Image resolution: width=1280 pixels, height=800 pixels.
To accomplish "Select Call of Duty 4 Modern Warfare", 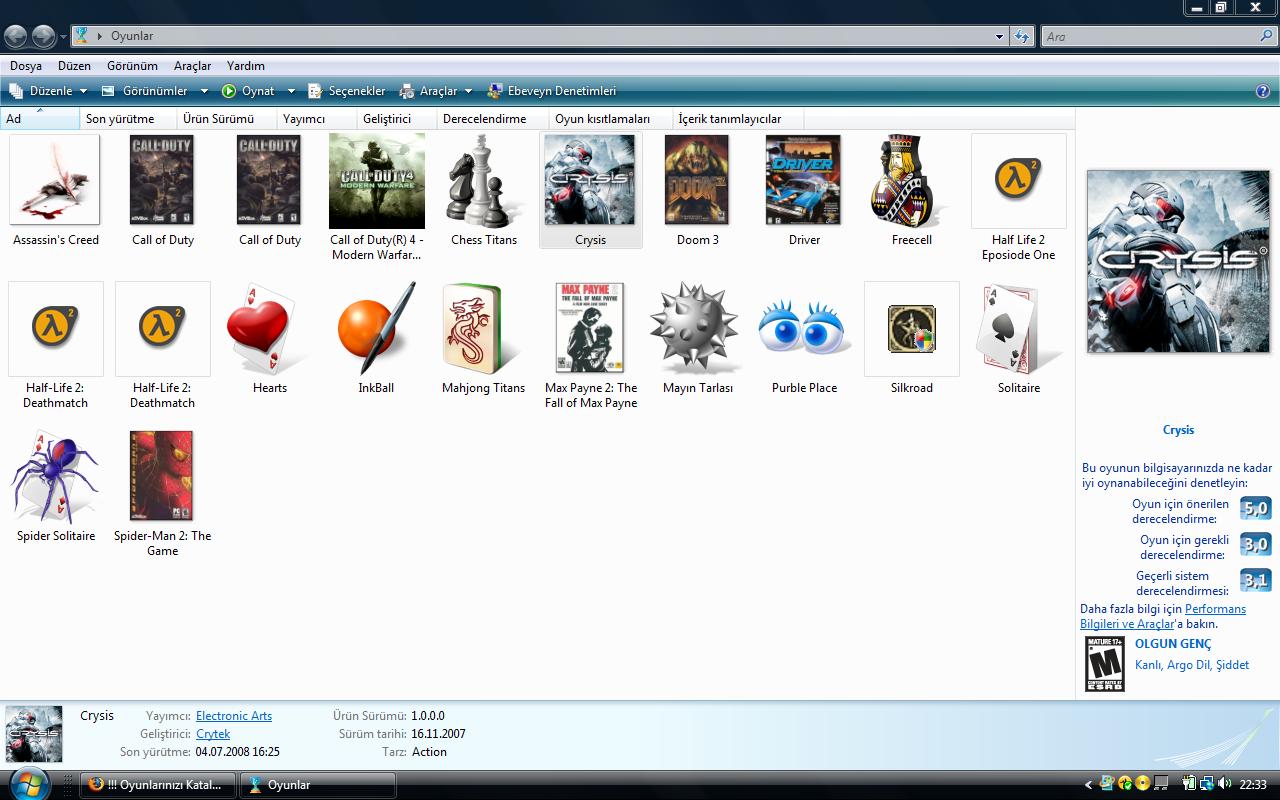I will 376,181.
